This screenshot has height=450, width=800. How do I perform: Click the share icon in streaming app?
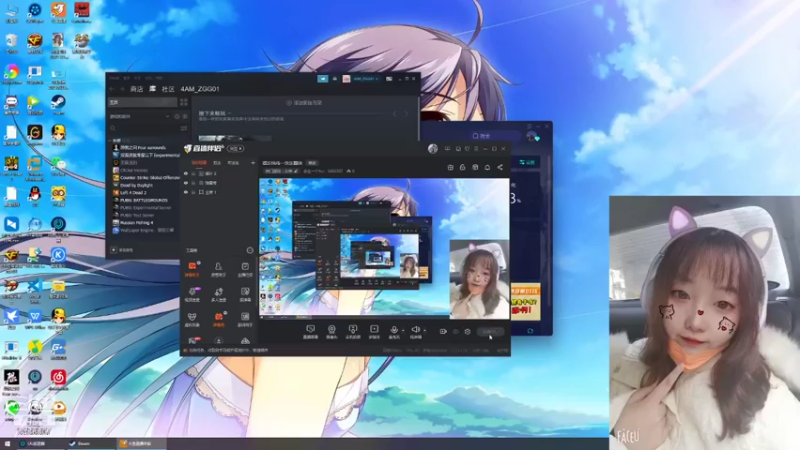coord(500,167)
